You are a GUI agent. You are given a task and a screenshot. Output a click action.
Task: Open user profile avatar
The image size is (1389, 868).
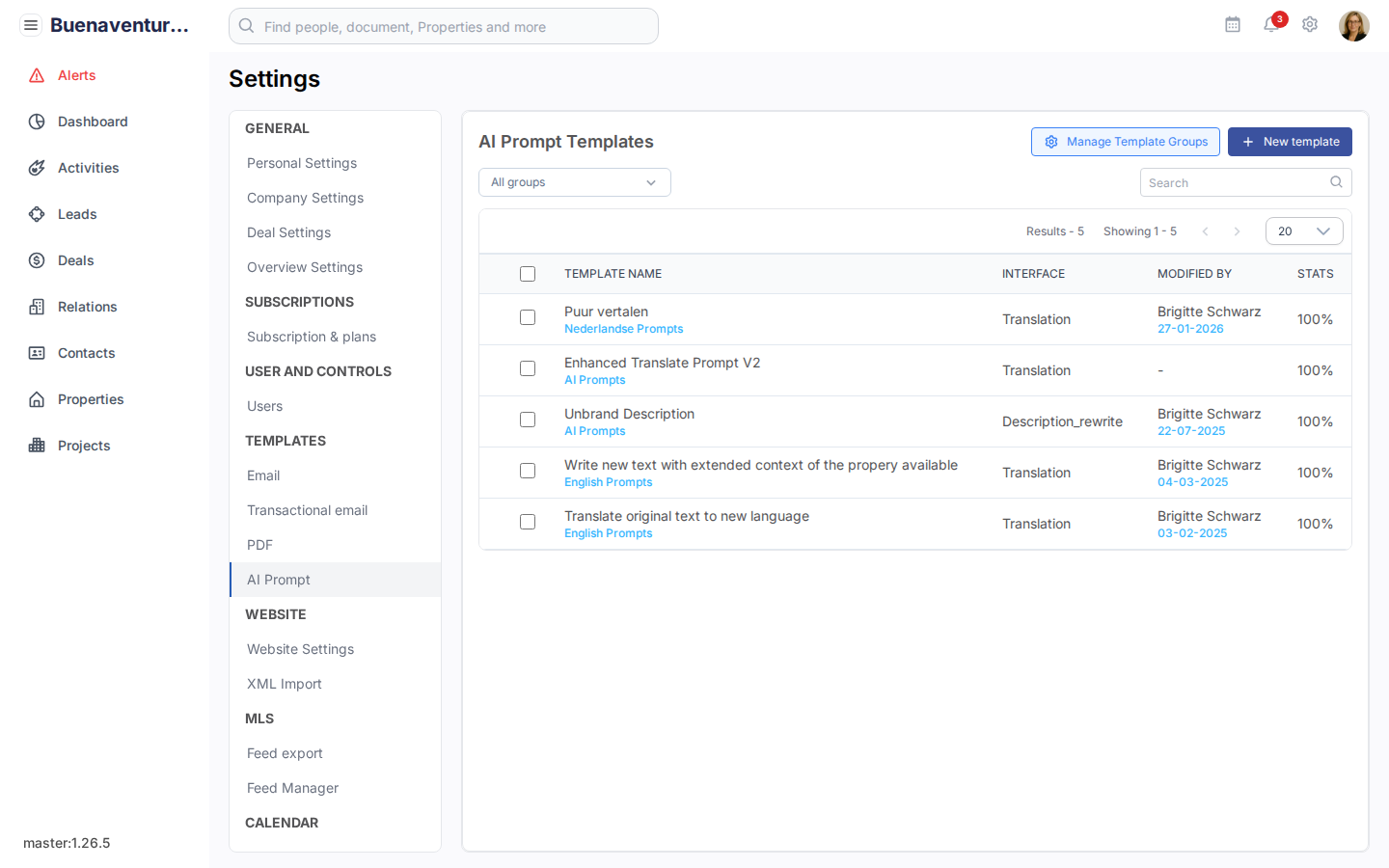1354,26
